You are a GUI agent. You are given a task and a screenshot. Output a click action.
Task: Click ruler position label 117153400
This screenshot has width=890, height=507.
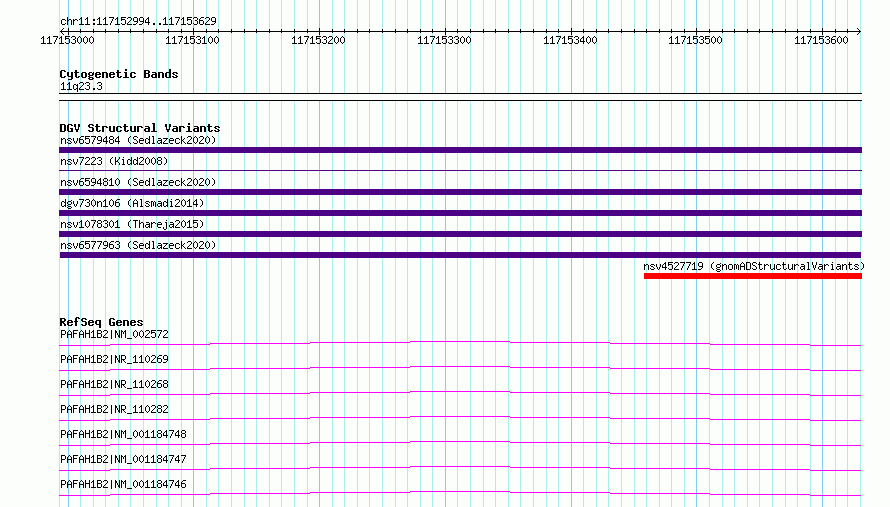pos(570,40)
